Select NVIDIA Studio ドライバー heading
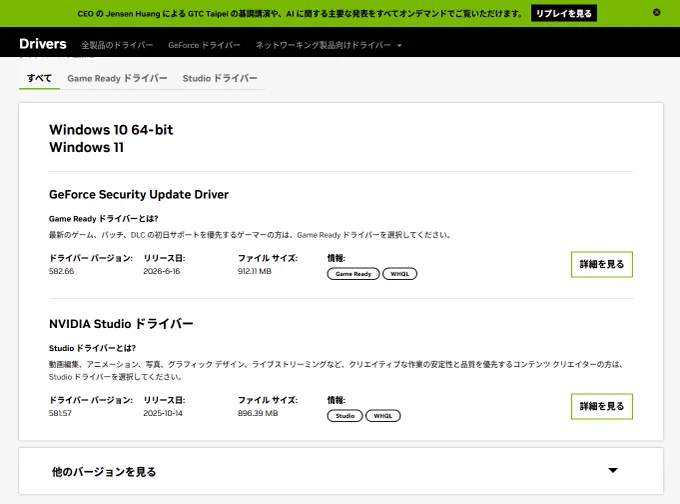This screenshot has height=504, width=680. [x=121, y=324]
